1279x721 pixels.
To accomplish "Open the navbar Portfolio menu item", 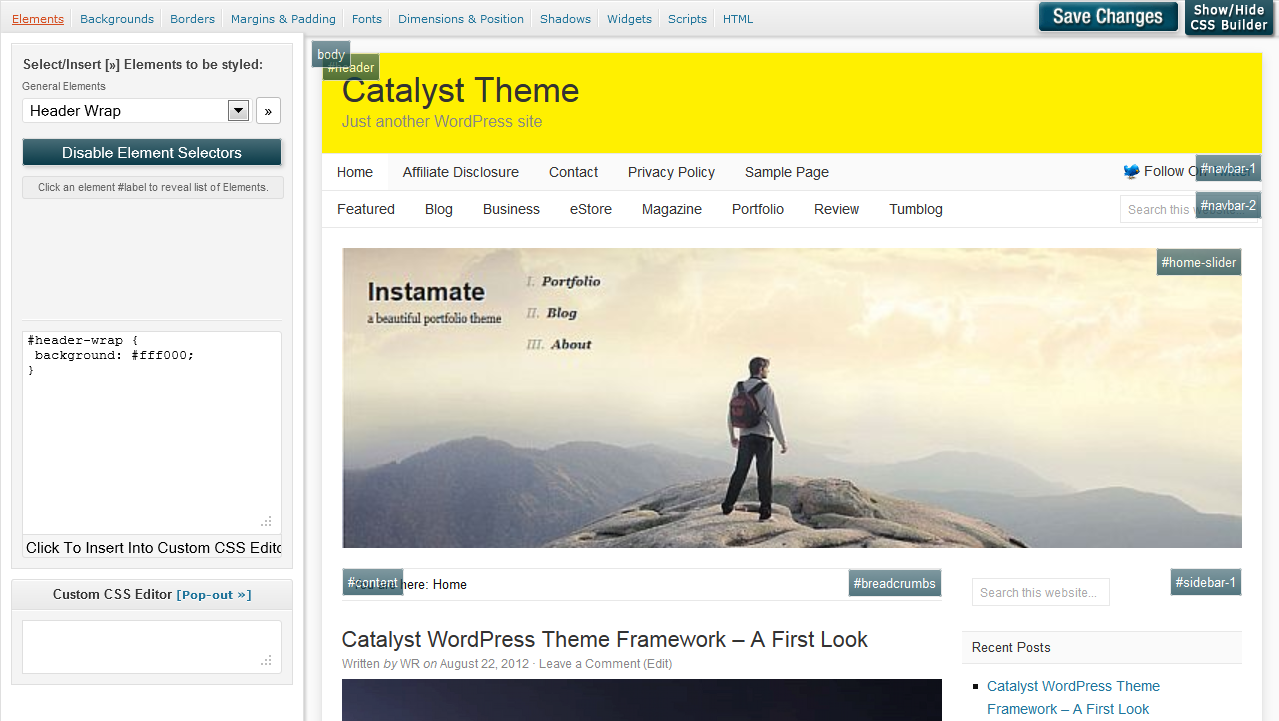I will 758,209.
